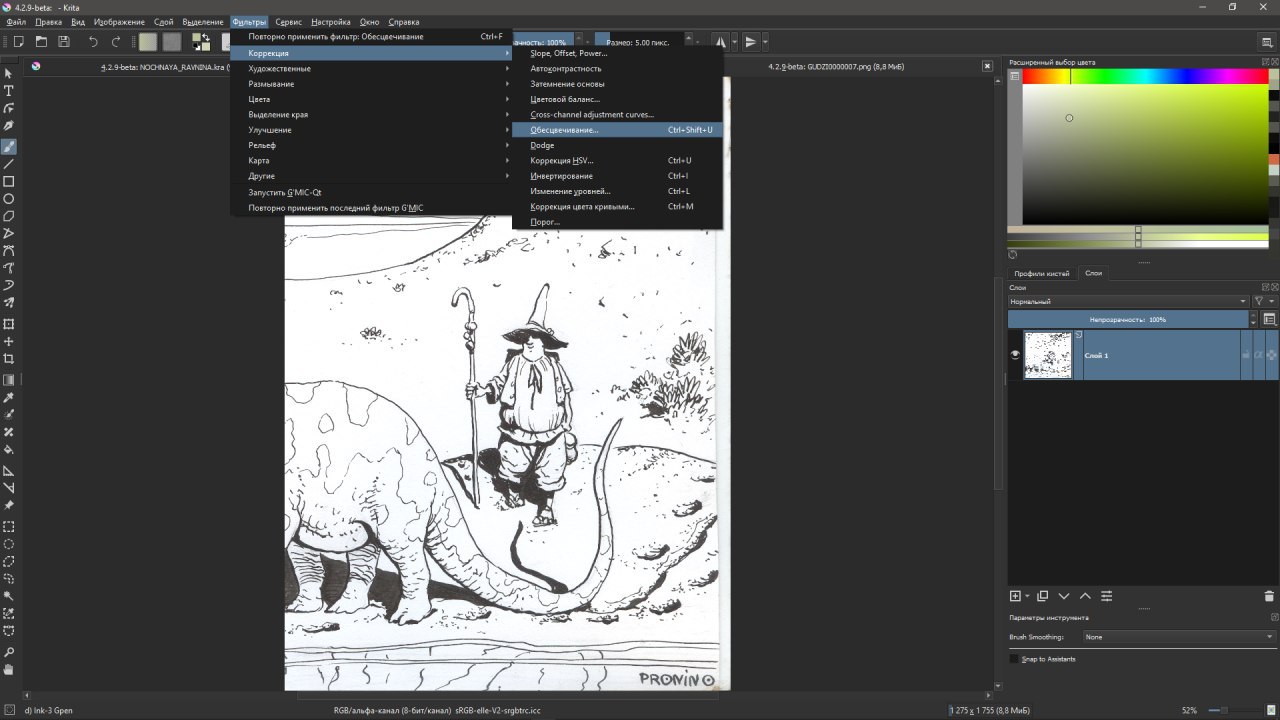Switch to Профили кистей tab
Screen dimensions: 1280x720
(1041, 273)
